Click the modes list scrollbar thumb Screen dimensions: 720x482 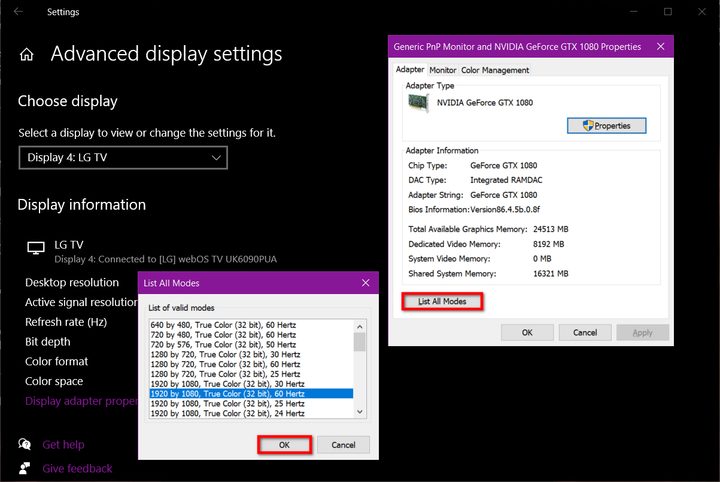[x=360, y=342]
